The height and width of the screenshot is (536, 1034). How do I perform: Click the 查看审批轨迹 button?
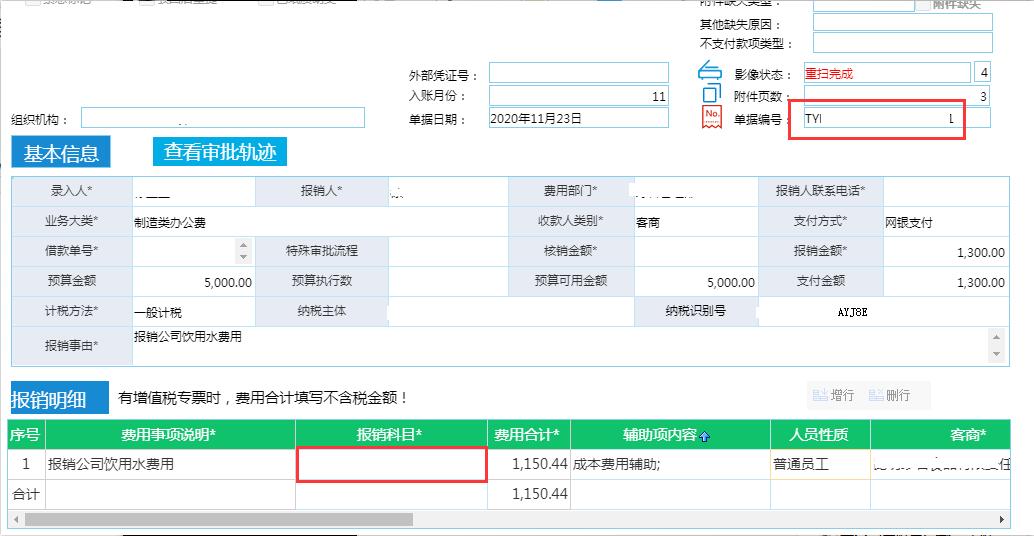220,152
